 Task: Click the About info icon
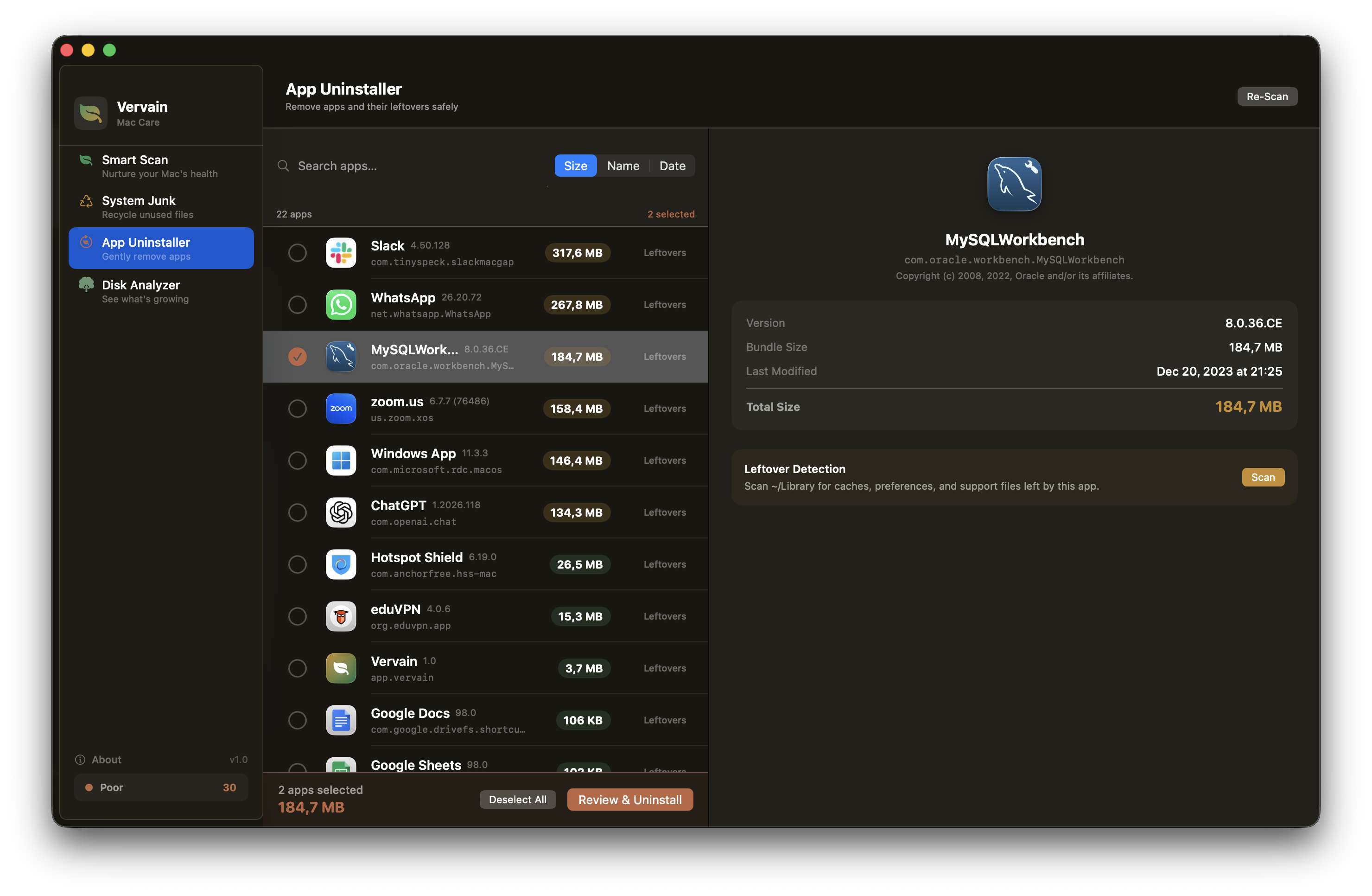(x=80, y=760)
